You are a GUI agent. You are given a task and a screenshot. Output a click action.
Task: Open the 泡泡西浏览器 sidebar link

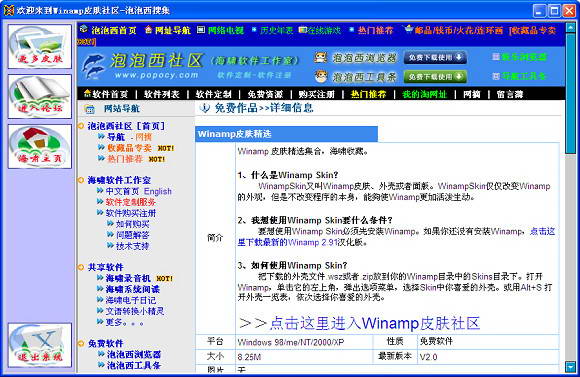pos(134,354)
